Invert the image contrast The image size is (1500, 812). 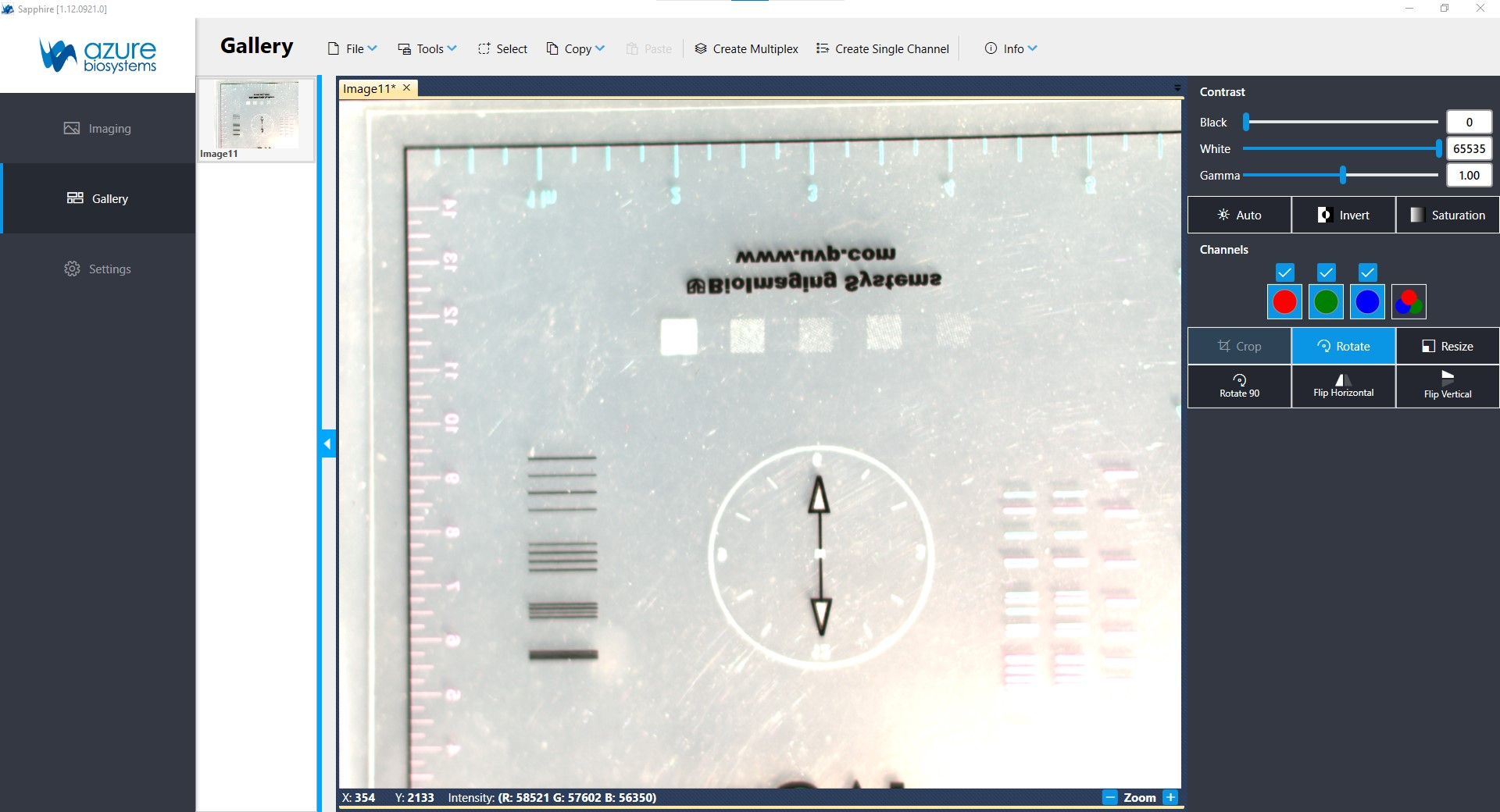[1343, 215]
